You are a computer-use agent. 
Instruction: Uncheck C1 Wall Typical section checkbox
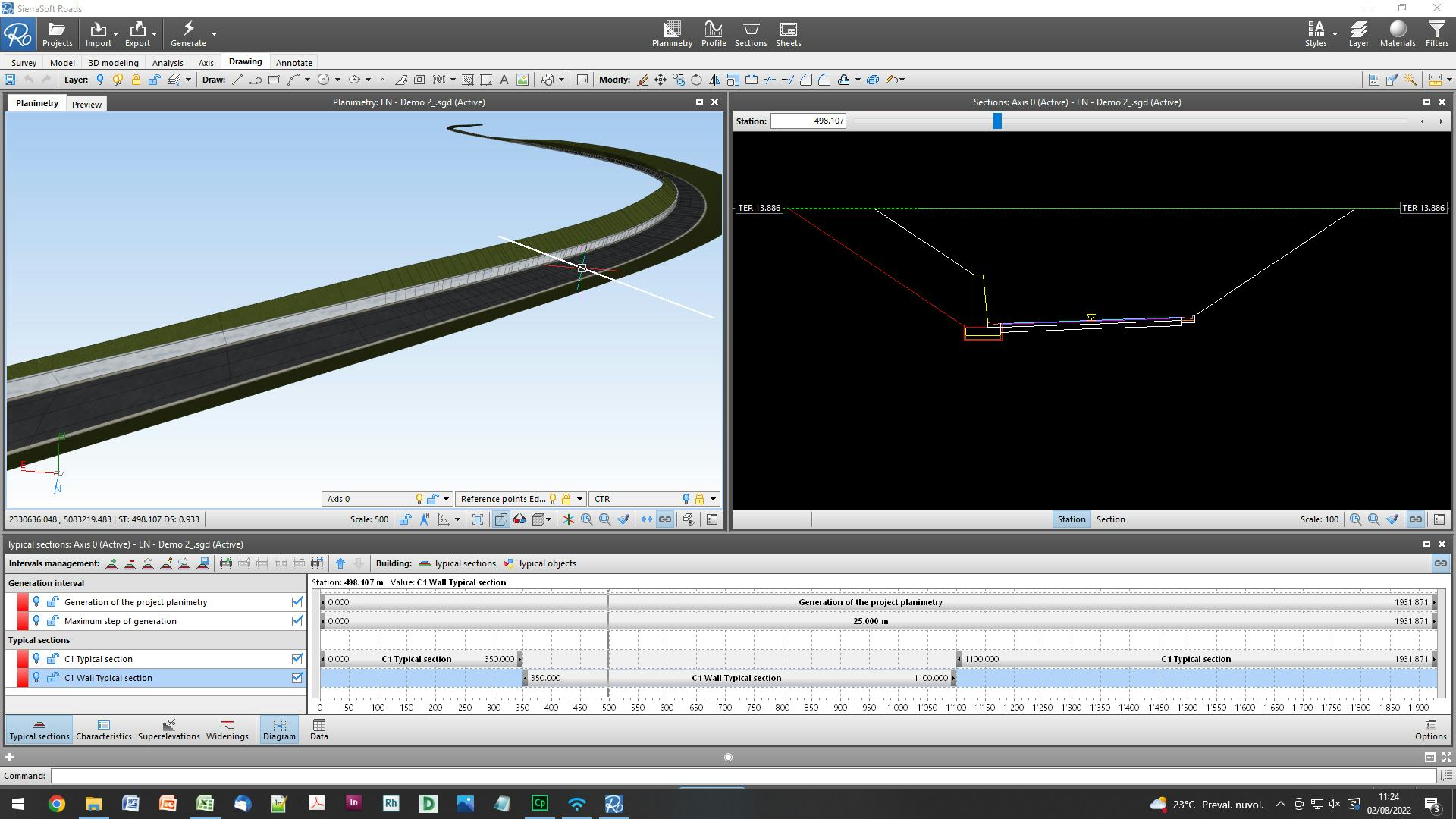pyautogui.click(x=297, y=678)
